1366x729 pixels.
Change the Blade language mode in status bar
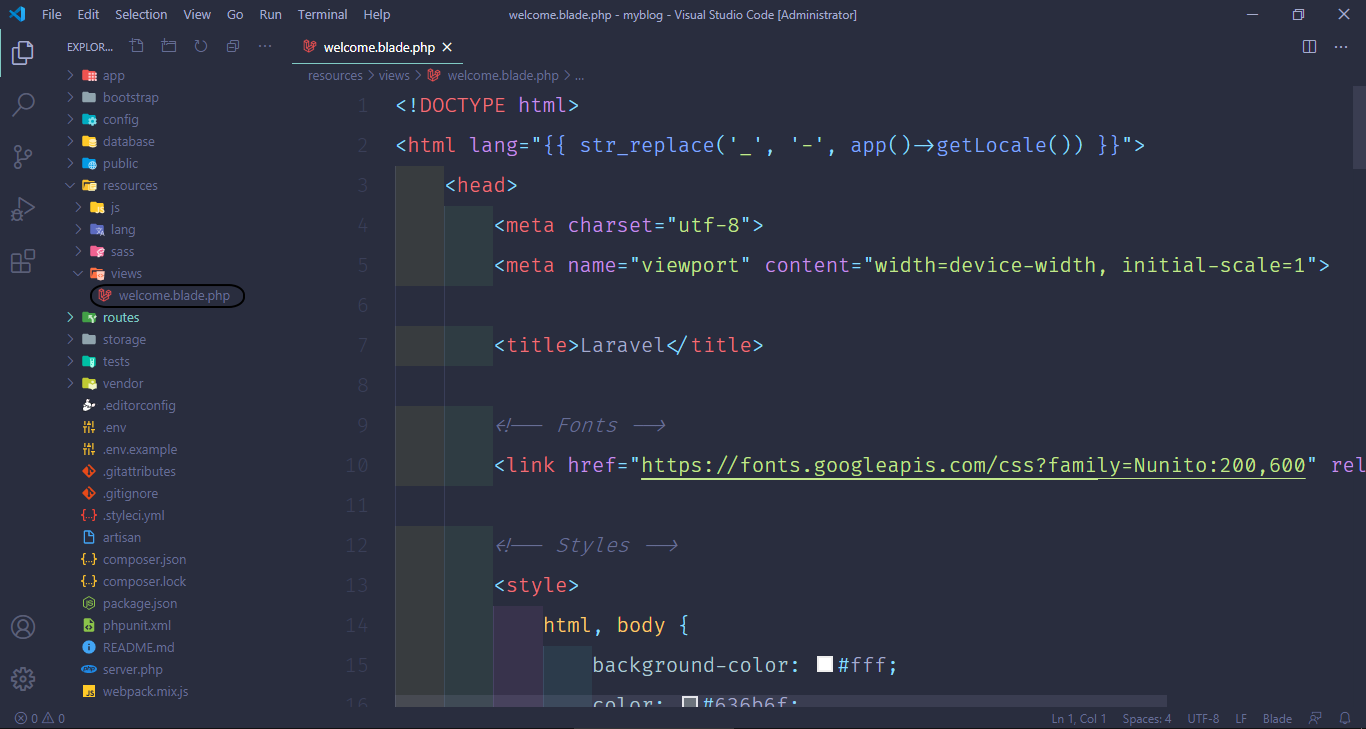tap(1277, 718)
